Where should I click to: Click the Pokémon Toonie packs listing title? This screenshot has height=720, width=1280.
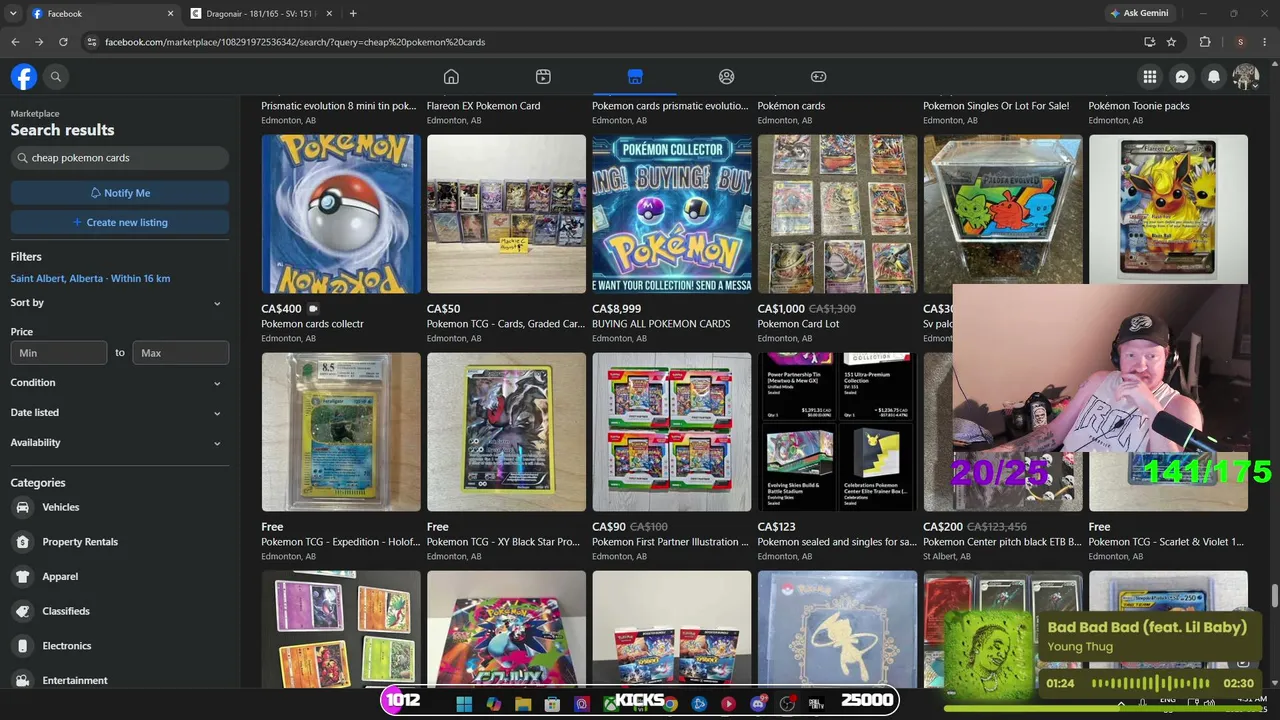(x=1139, y=106)
